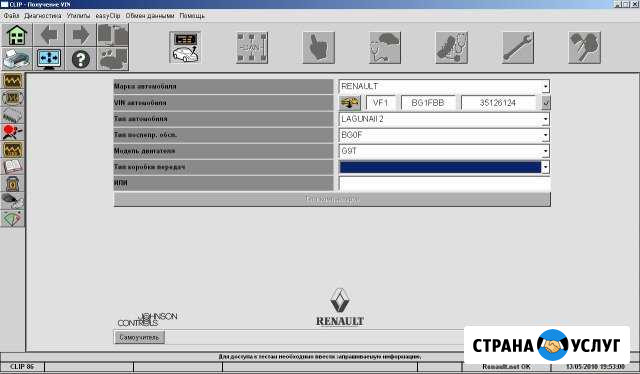This screenshot has height=374, width=640.
Task: Select the vehicle identification car icon
Action: [x=185, y=47]
